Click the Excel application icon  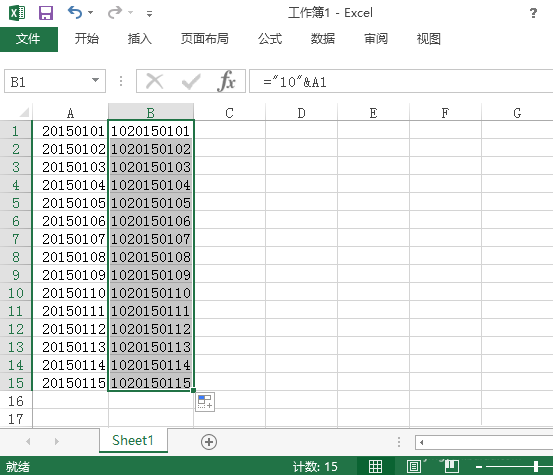point(17,13)
